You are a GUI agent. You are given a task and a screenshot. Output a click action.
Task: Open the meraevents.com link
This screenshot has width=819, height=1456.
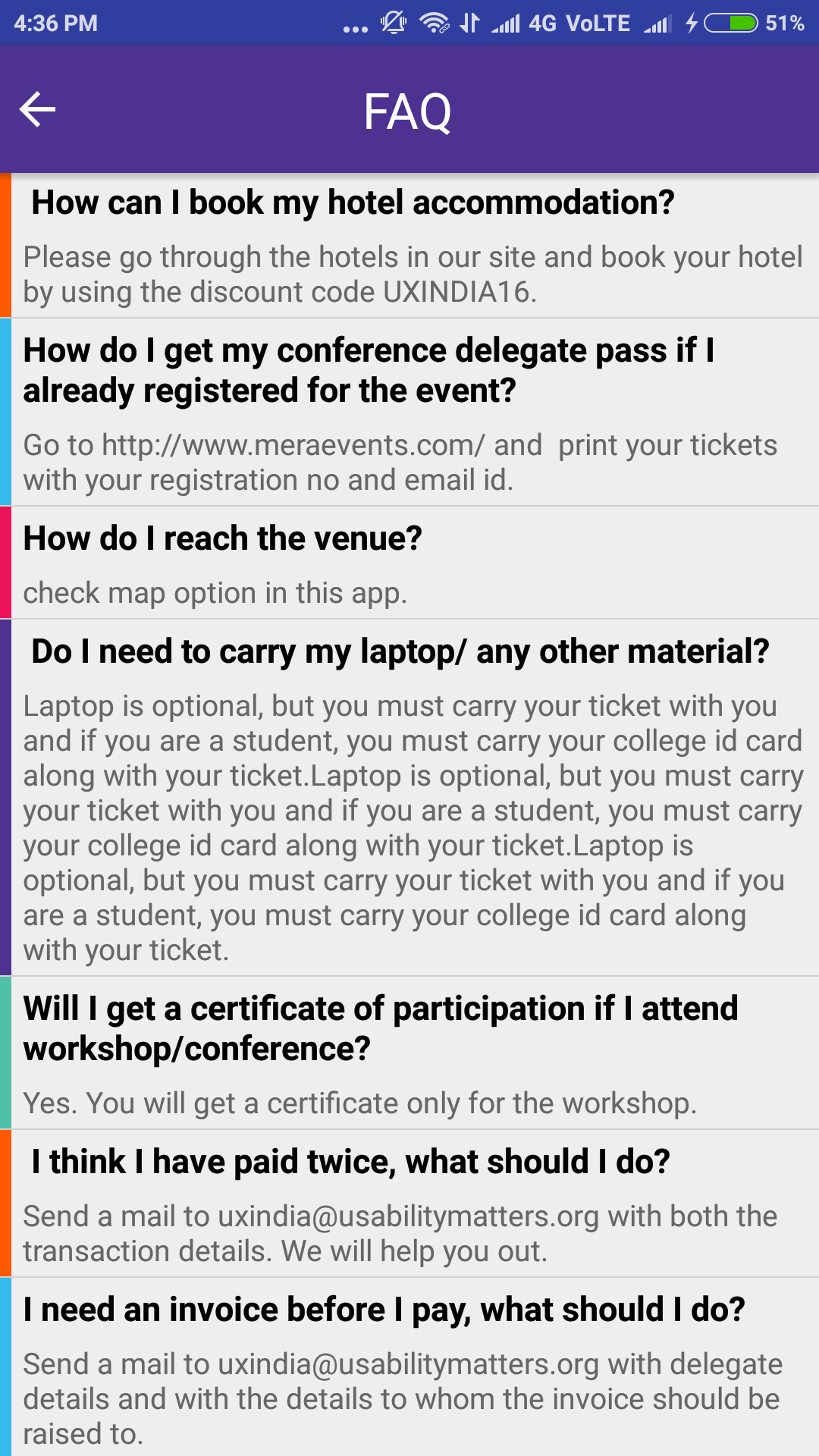[293, 445]
